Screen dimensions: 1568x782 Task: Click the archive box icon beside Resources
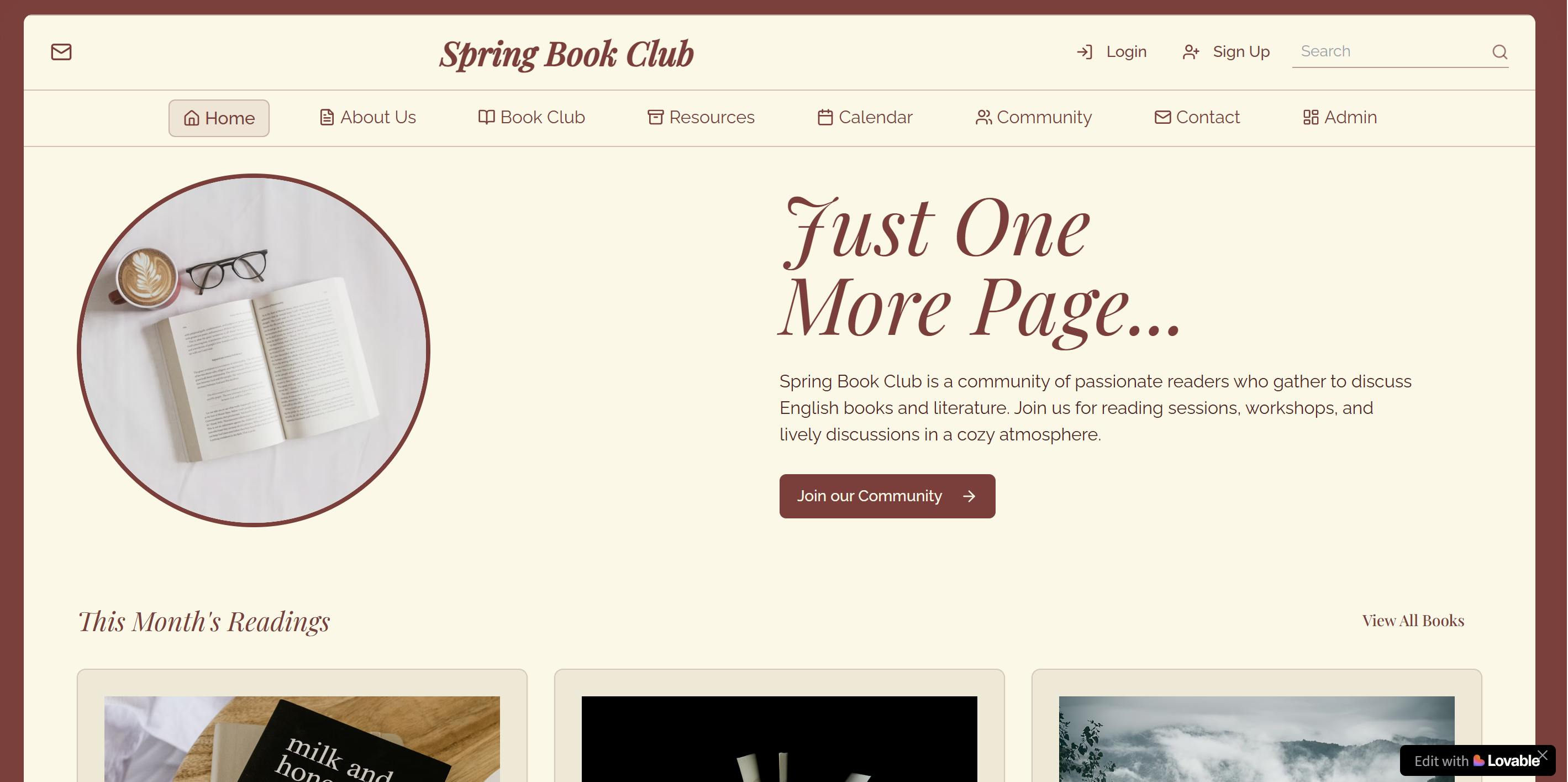pyautogui.click(x=655, y=117)
